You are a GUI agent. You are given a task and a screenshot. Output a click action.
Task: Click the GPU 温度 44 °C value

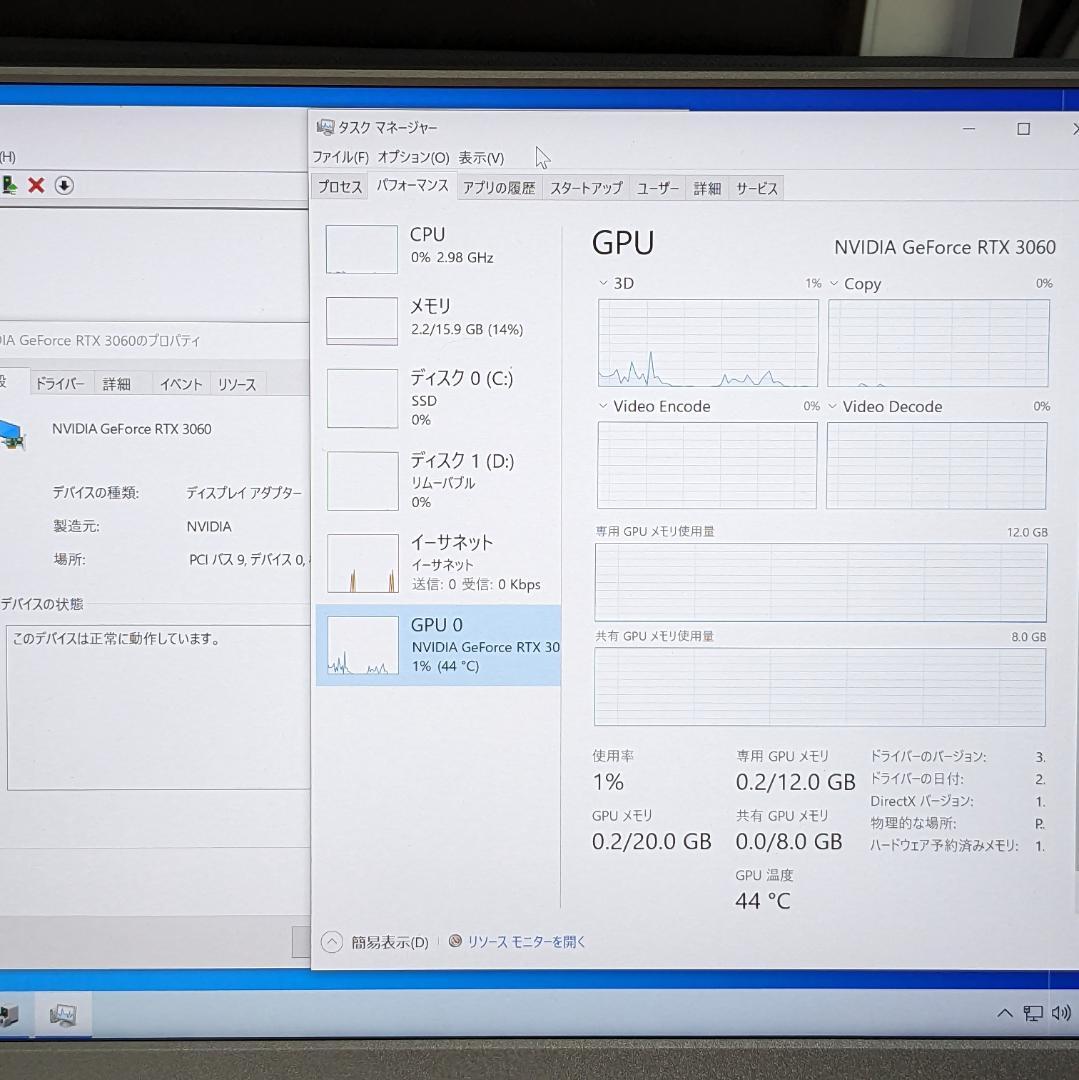coord(763,901)
